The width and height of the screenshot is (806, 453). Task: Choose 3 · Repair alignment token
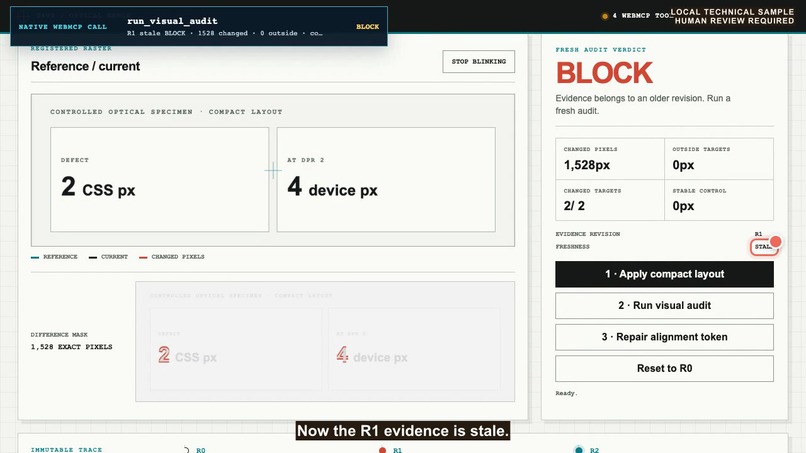point(664,337)
